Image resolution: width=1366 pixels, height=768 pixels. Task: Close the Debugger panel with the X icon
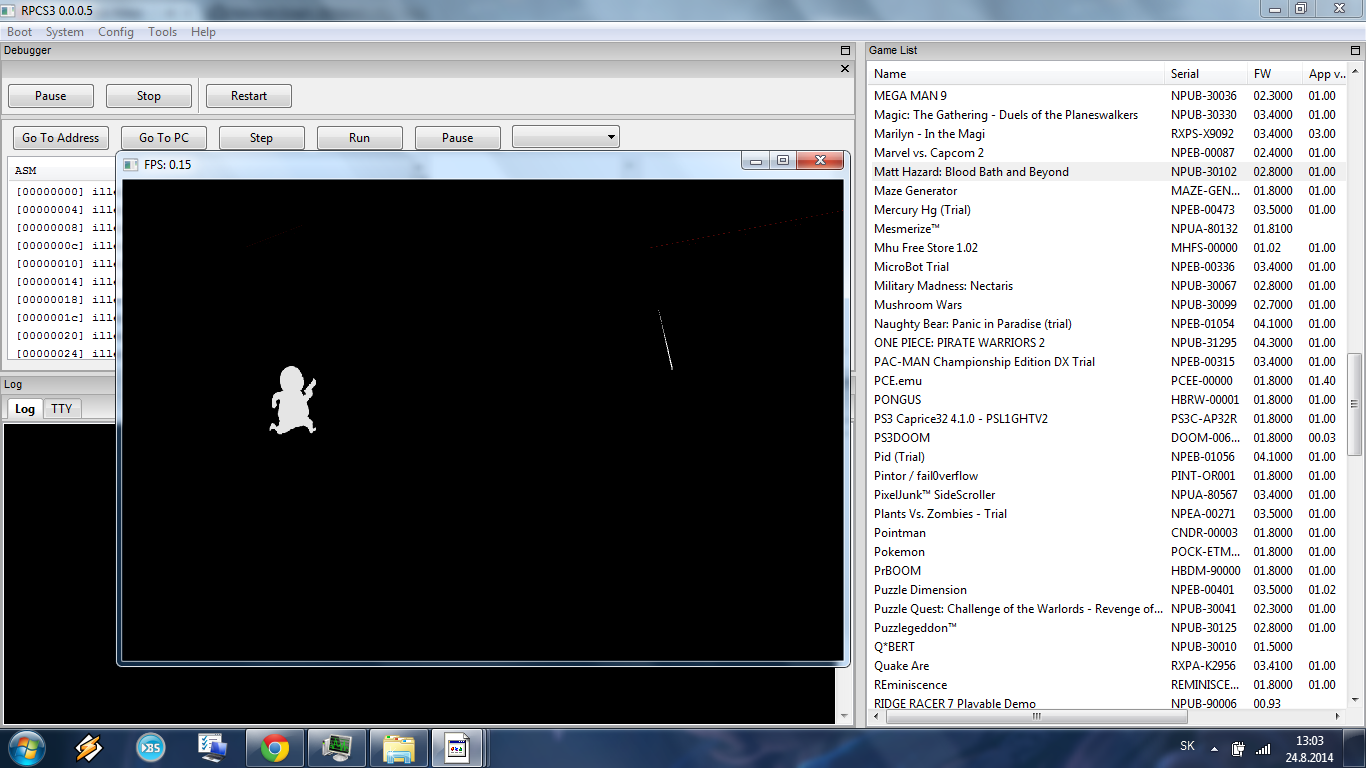pos(845,69)
